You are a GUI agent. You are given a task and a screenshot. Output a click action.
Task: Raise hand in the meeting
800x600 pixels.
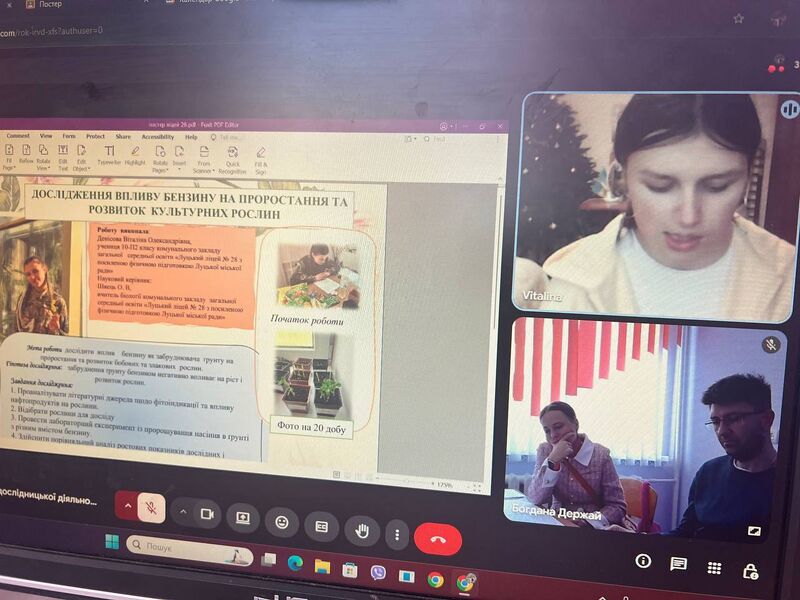(361, 528)
